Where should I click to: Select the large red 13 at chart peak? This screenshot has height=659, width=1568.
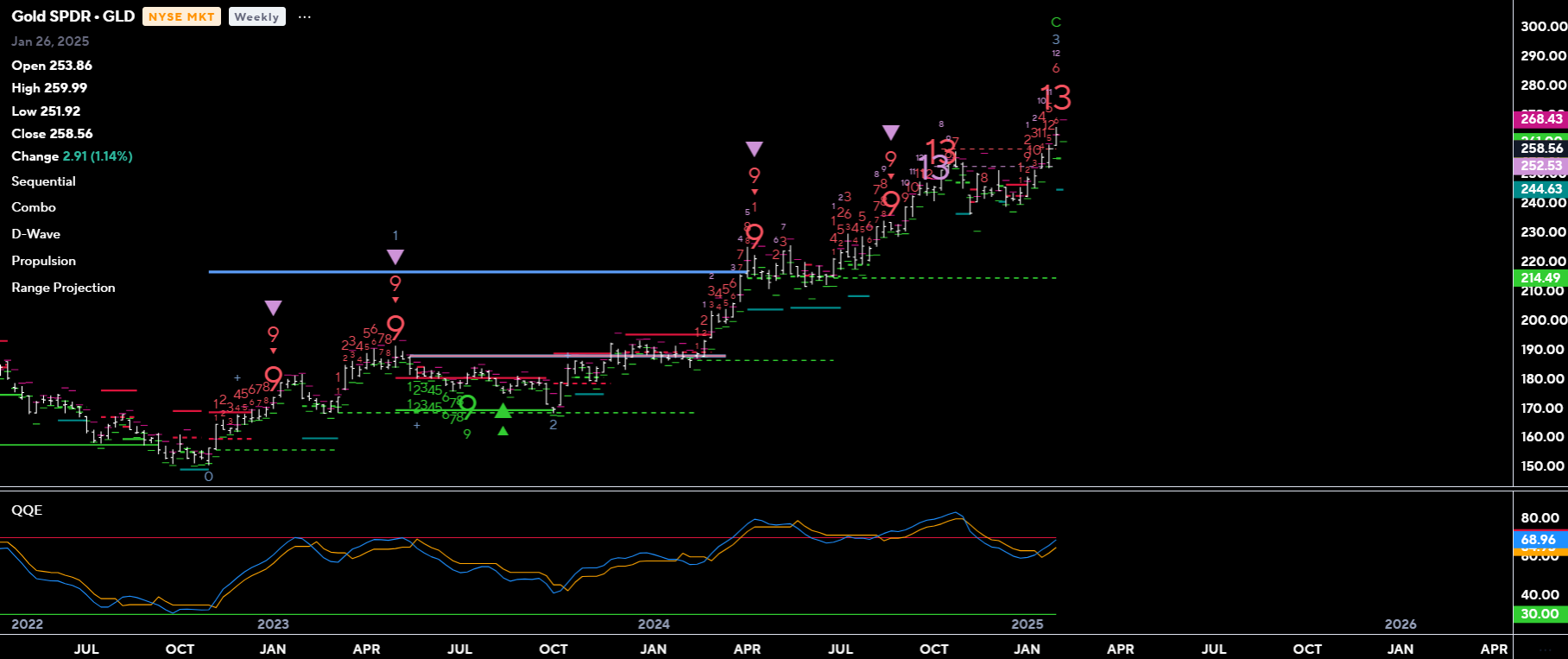(x=1055, y=97)
